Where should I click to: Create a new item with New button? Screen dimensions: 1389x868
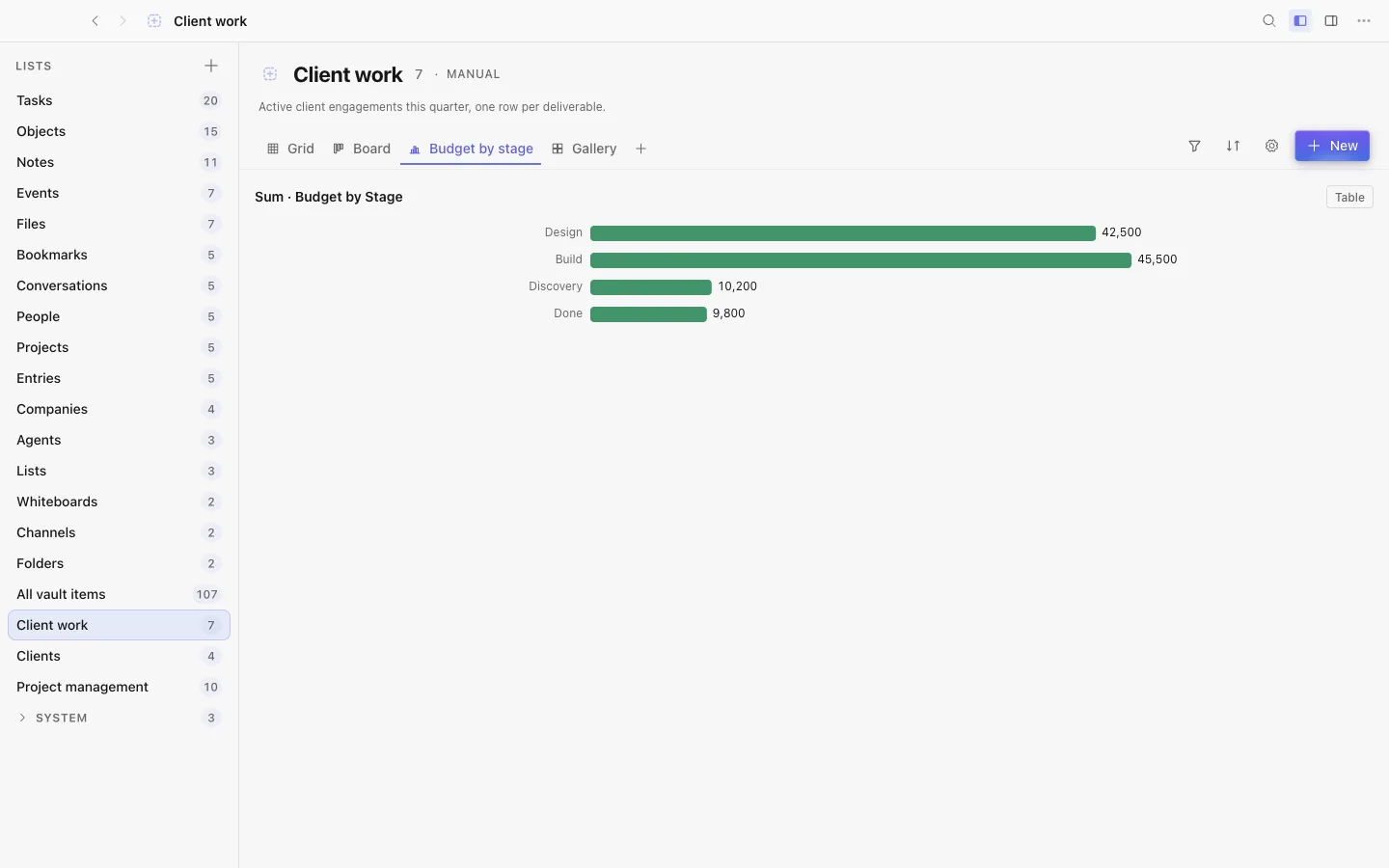tap(1332, 146)
